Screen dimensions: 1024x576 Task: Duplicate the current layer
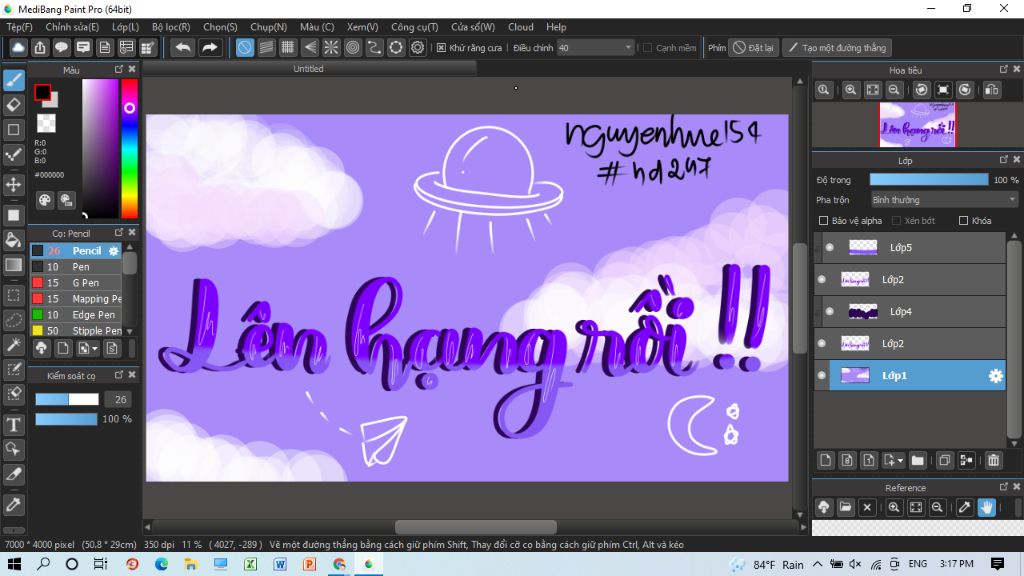tap(944, 460)
